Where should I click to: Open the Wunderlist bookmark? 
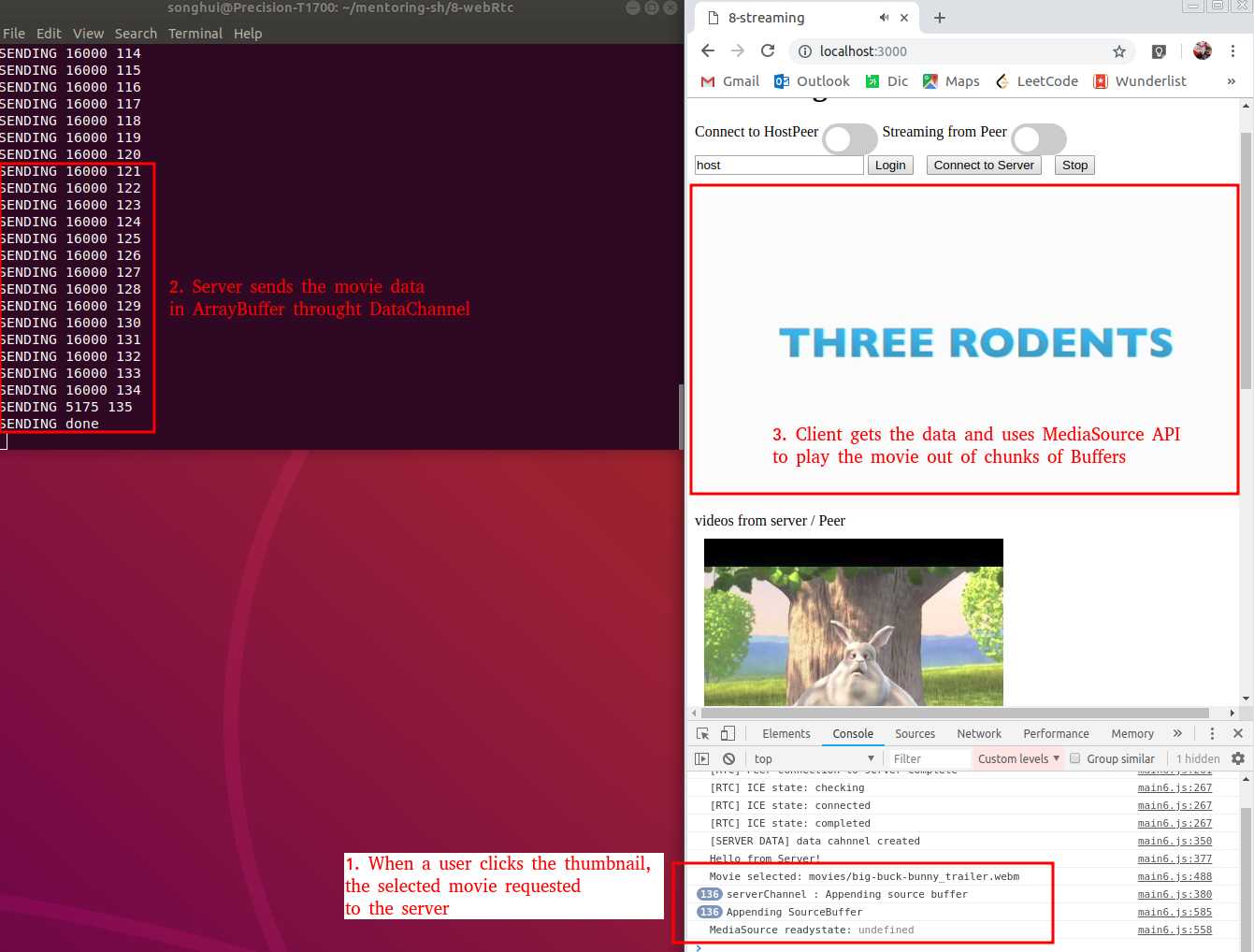click(x=1140, y=81)
